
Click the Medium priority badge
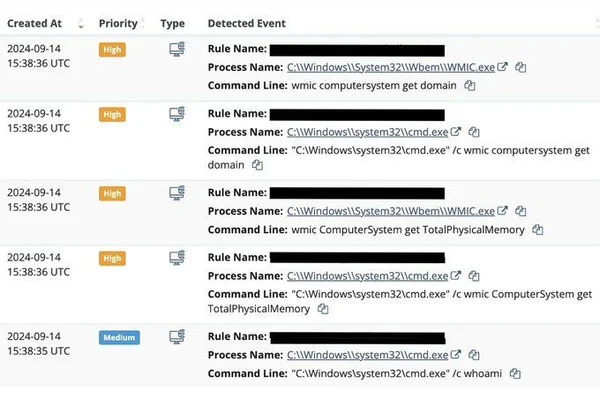tap(119, 337)
